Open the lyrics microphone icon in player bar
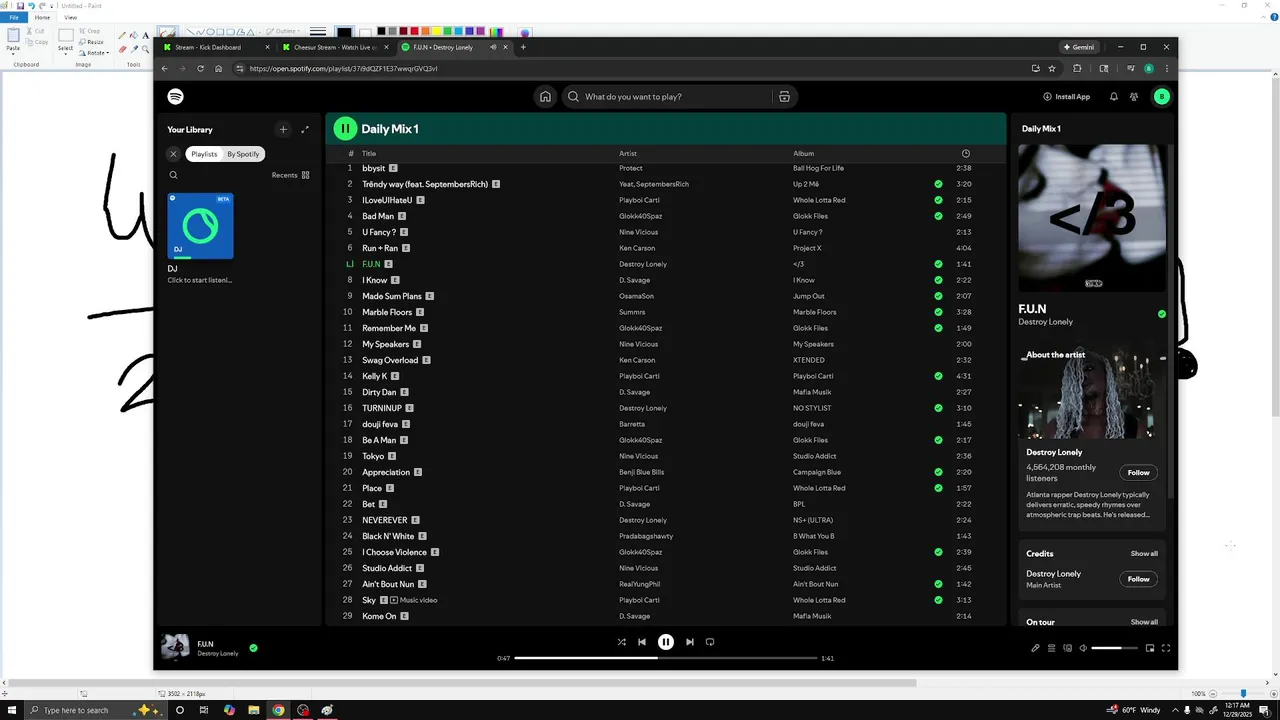Viewport: 1280px width, 720px height. [x=1036, y=648]
